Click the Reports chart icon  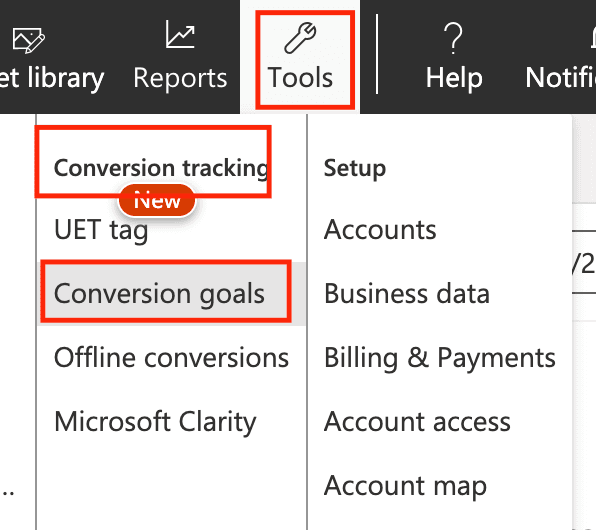click(180, 35)
